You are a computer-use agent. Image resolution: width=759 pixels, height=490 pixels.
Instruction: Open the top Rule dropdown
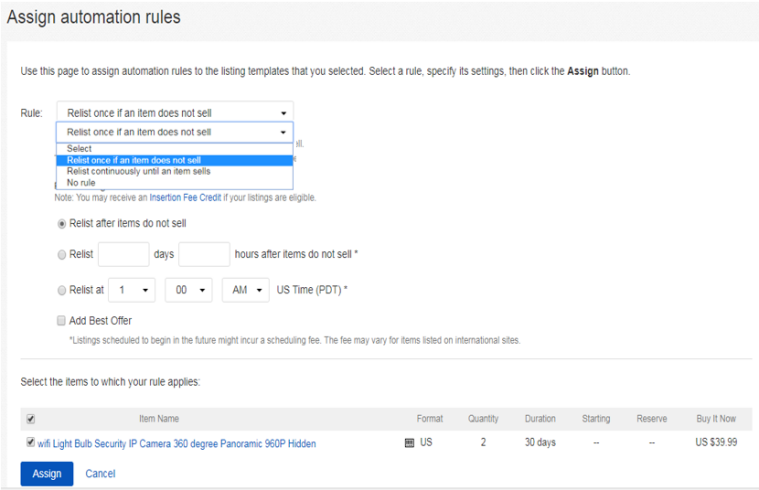pyautogui.click(x=175, y=113)
